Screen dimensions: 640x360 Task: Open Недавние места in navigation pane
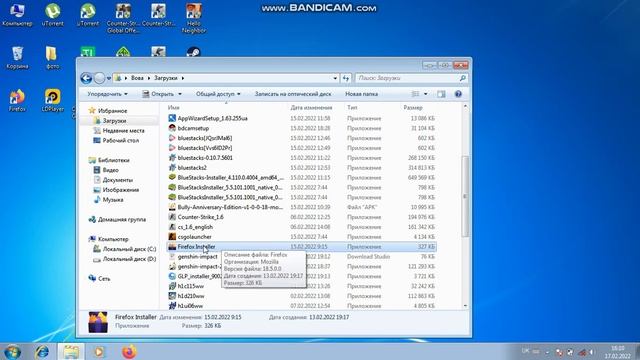(123, 131)
